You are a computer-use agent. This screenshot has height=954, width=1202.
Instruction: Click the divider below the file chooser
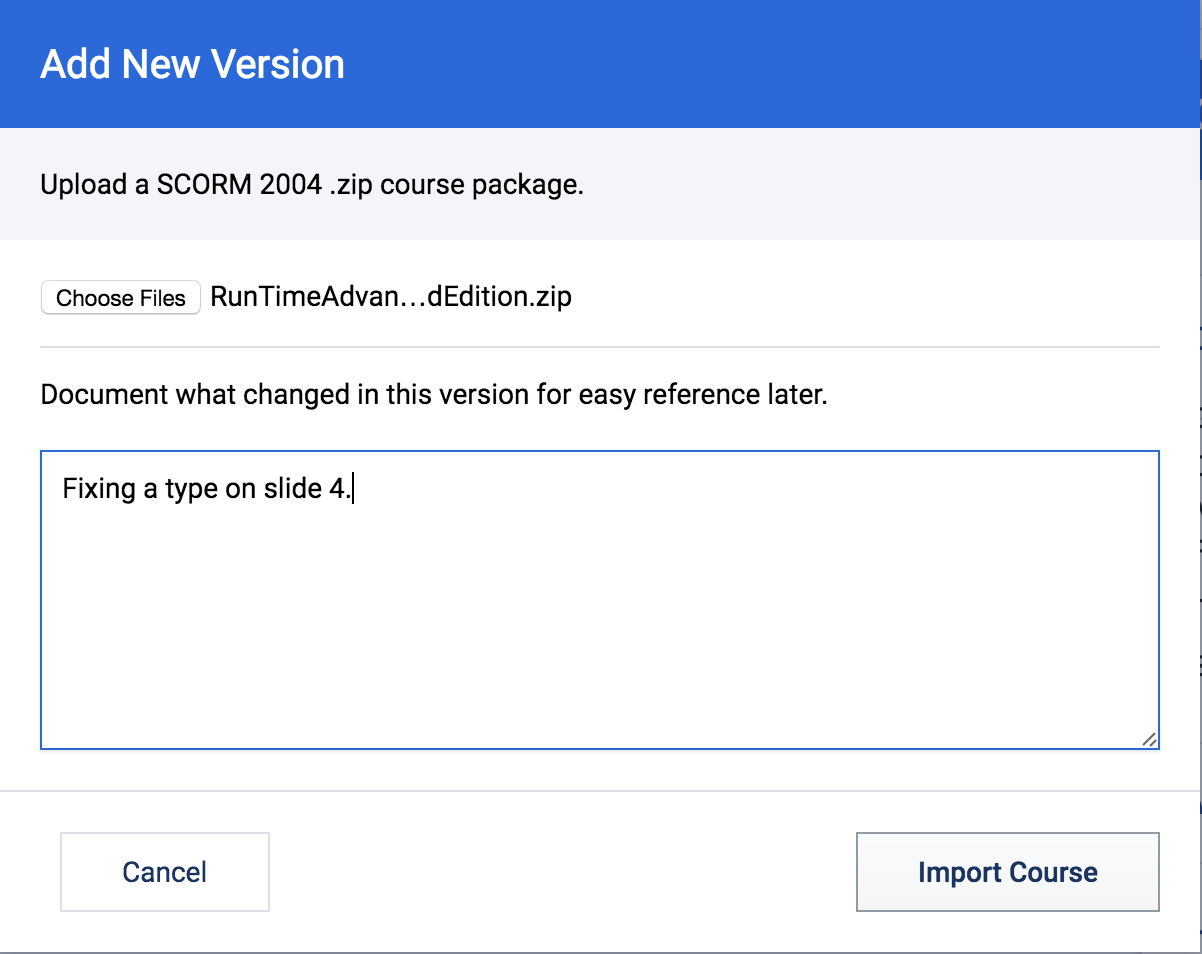600,347
